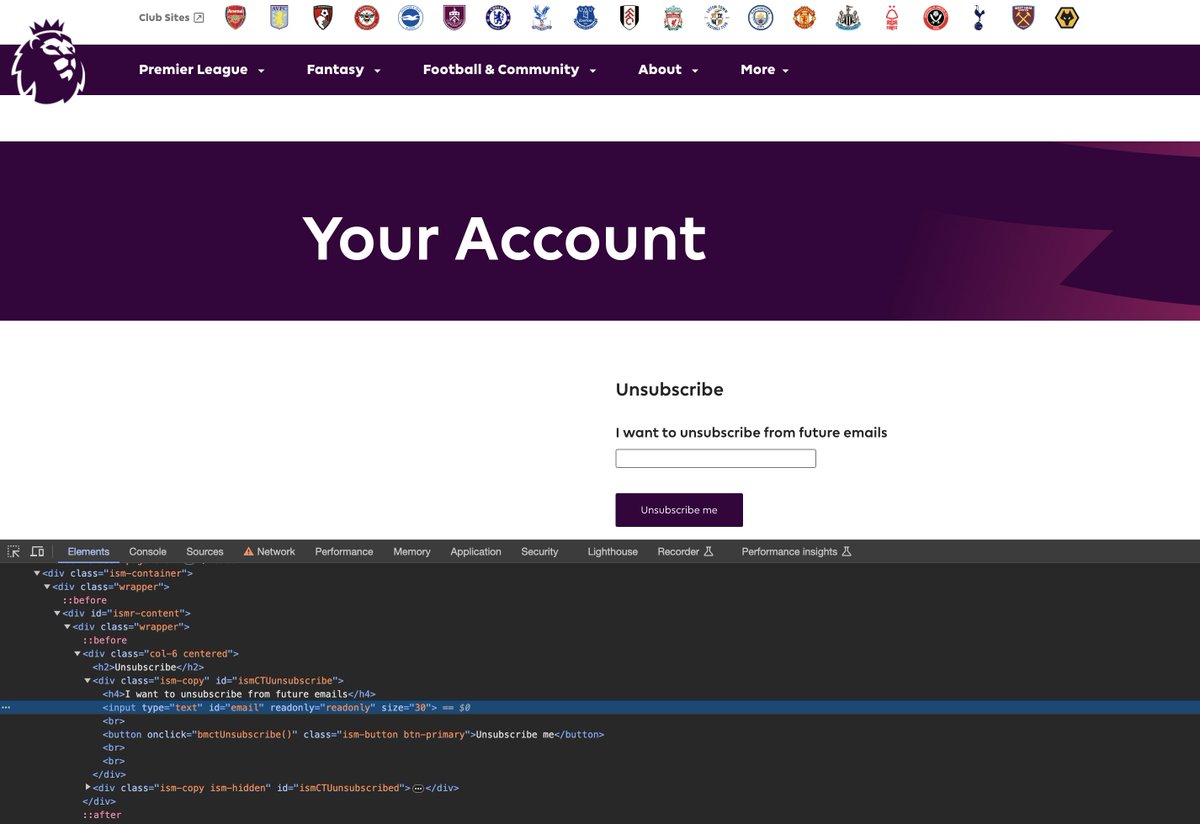
Task: Collapse the col-6 centered div node
Action: [x=78, y=653]
